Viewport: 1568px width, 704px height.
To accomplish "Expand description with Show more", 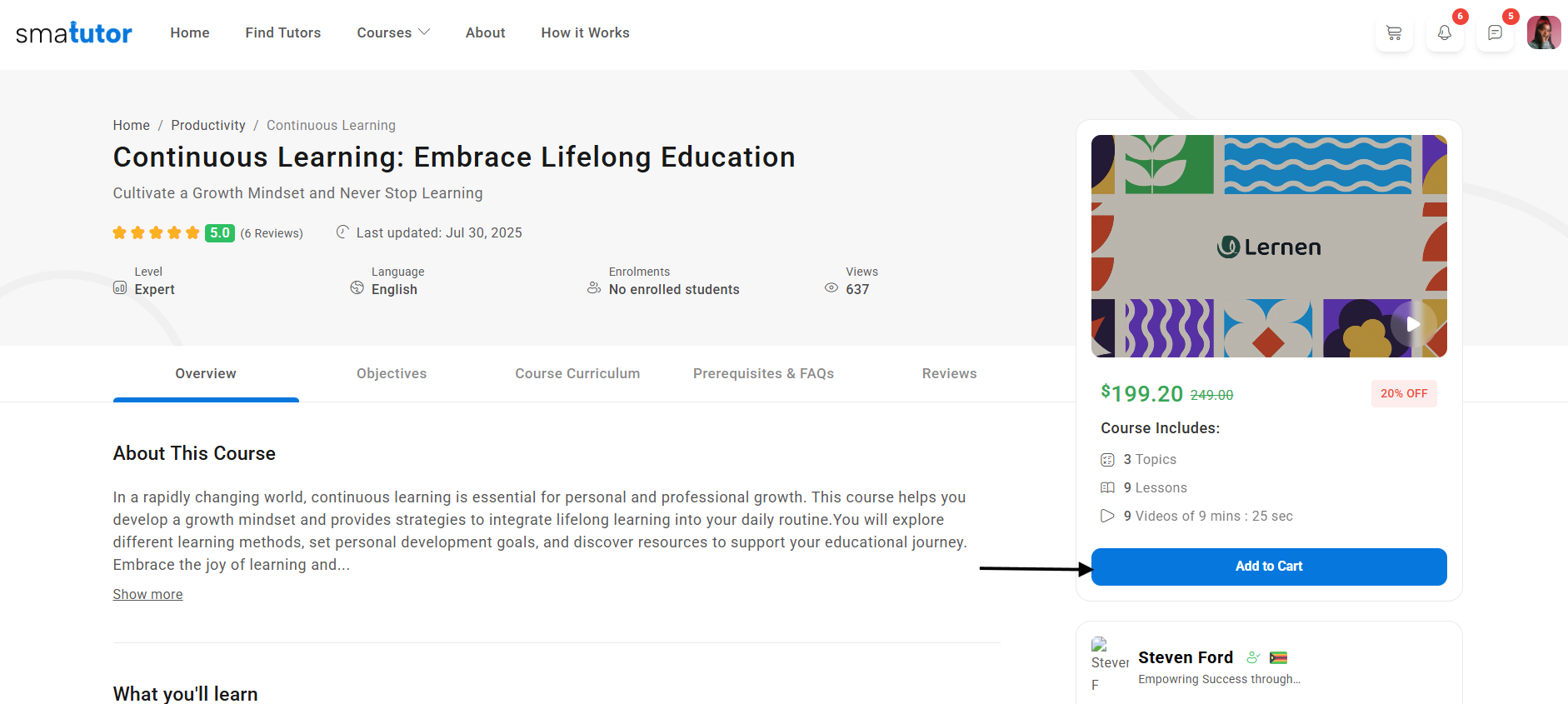I will (147, 594).
